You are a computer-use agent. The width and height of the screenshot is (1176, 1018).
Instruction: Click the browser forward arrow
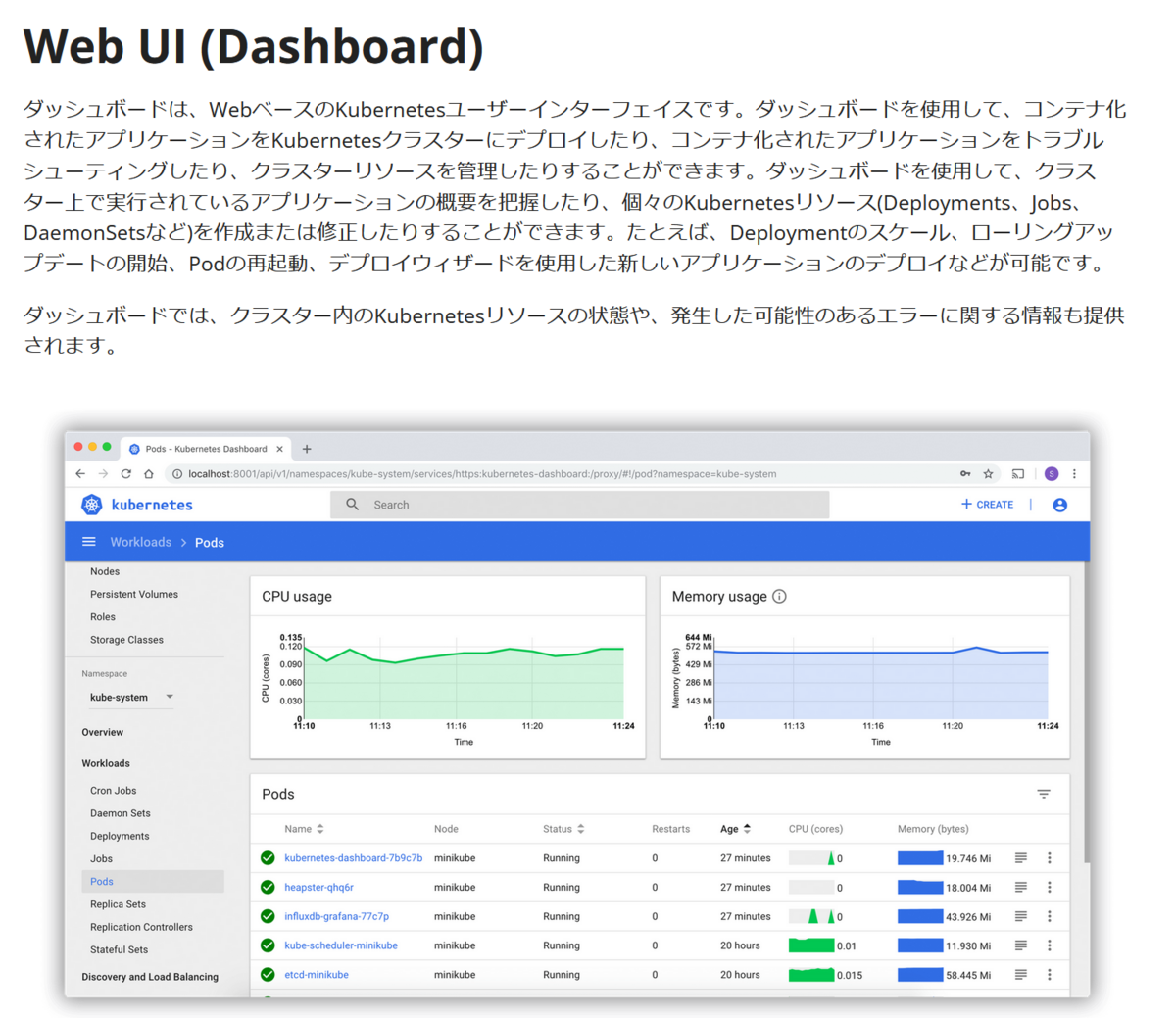pos(103,473)
